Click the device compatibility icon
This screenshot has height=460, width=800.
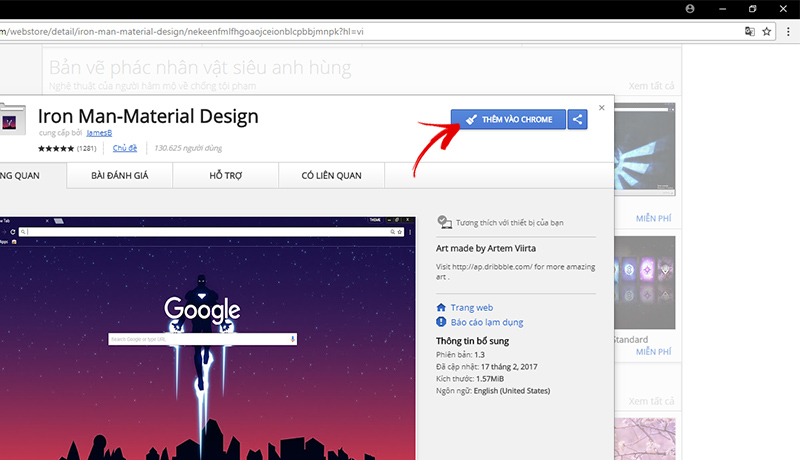coord(444,222)
